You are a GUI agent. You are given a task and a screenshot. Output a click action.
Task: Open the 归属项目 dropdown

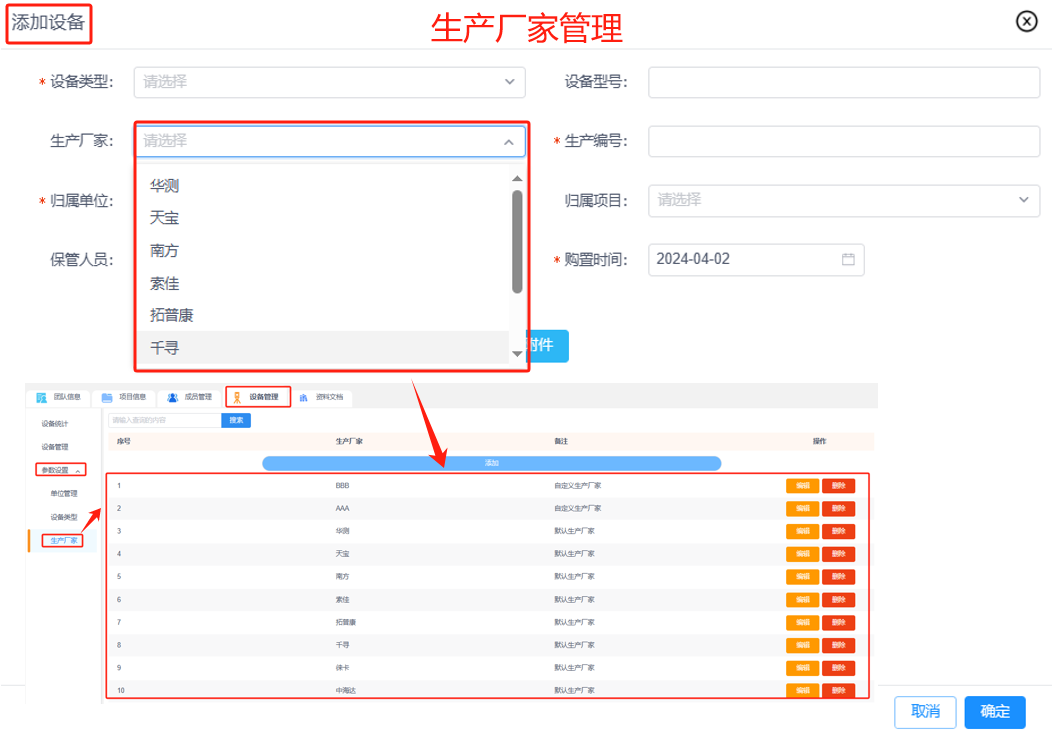(x=1024, y=200)
